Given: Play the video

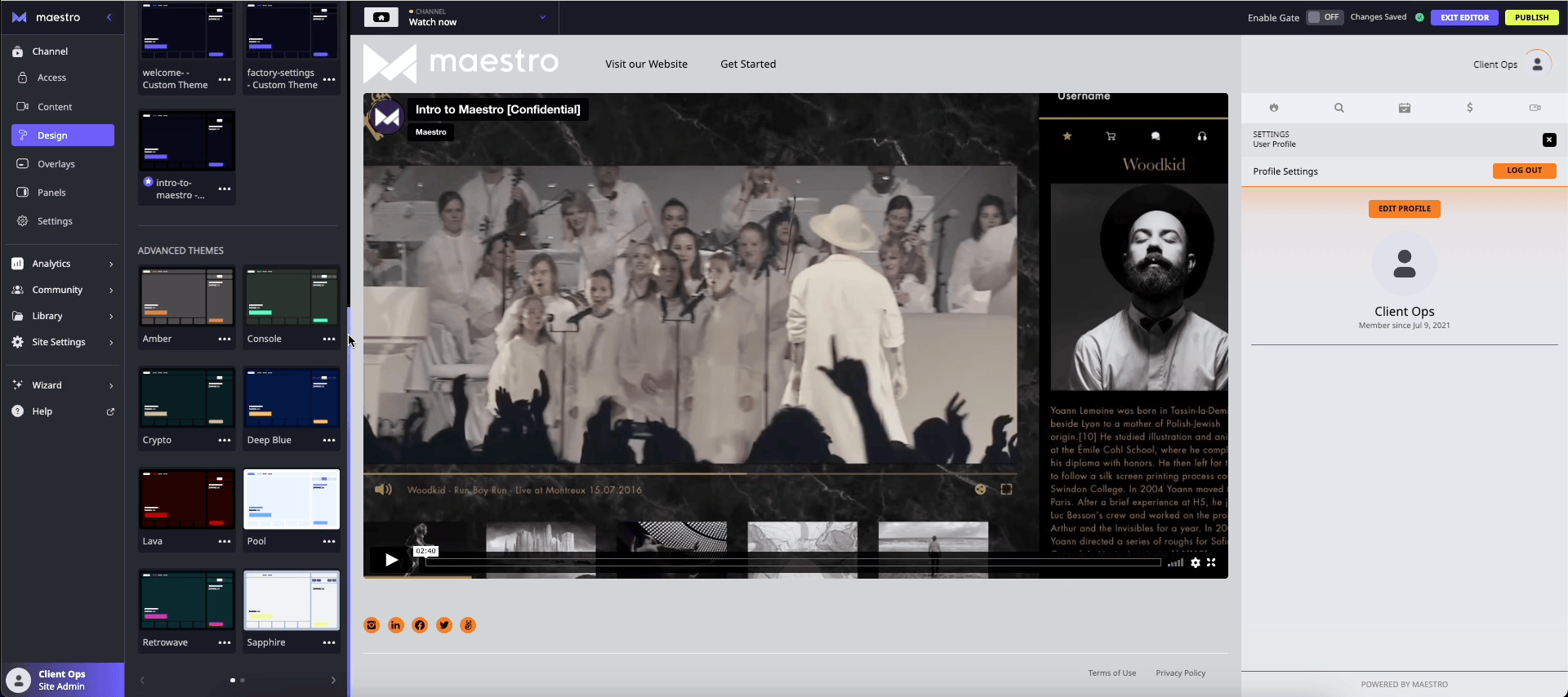Looking at the screenshot, I should pyautogui.click(x=390, y=560).
